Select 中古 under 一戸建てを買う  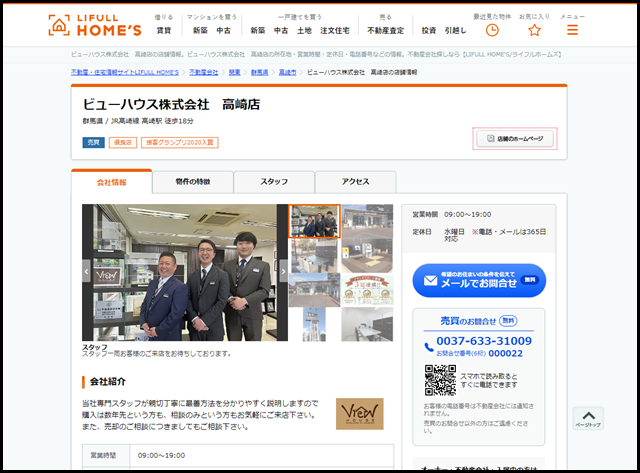click(281, 31)
